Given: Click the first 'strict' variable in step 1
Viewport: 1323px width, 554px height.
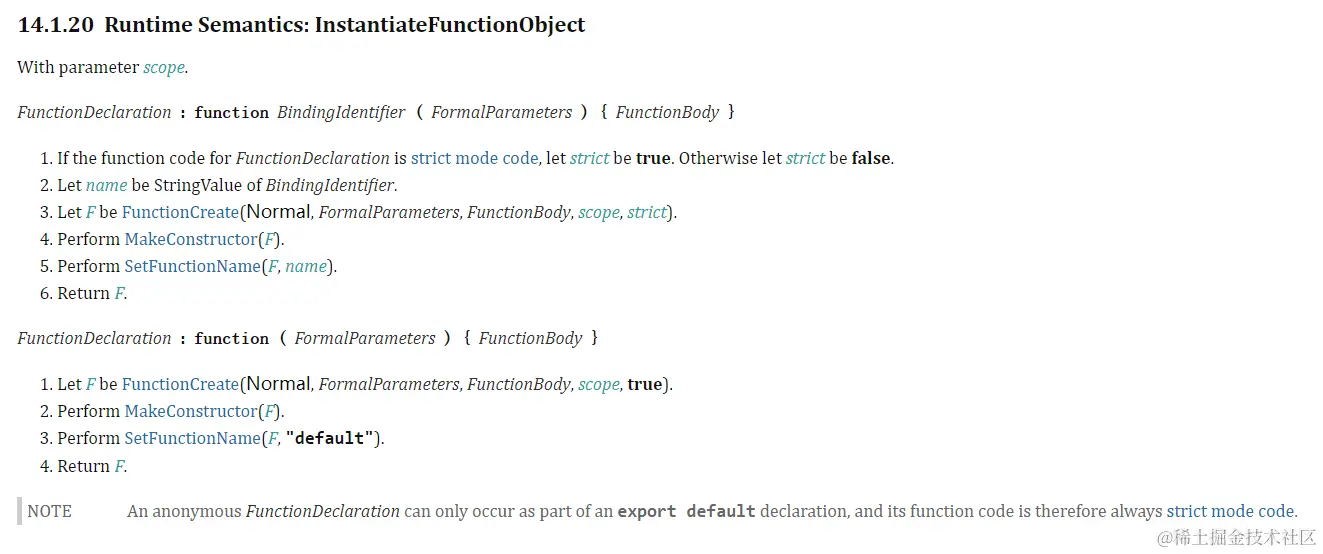Looking at the screenshot, I should click(x=589, y=158).
